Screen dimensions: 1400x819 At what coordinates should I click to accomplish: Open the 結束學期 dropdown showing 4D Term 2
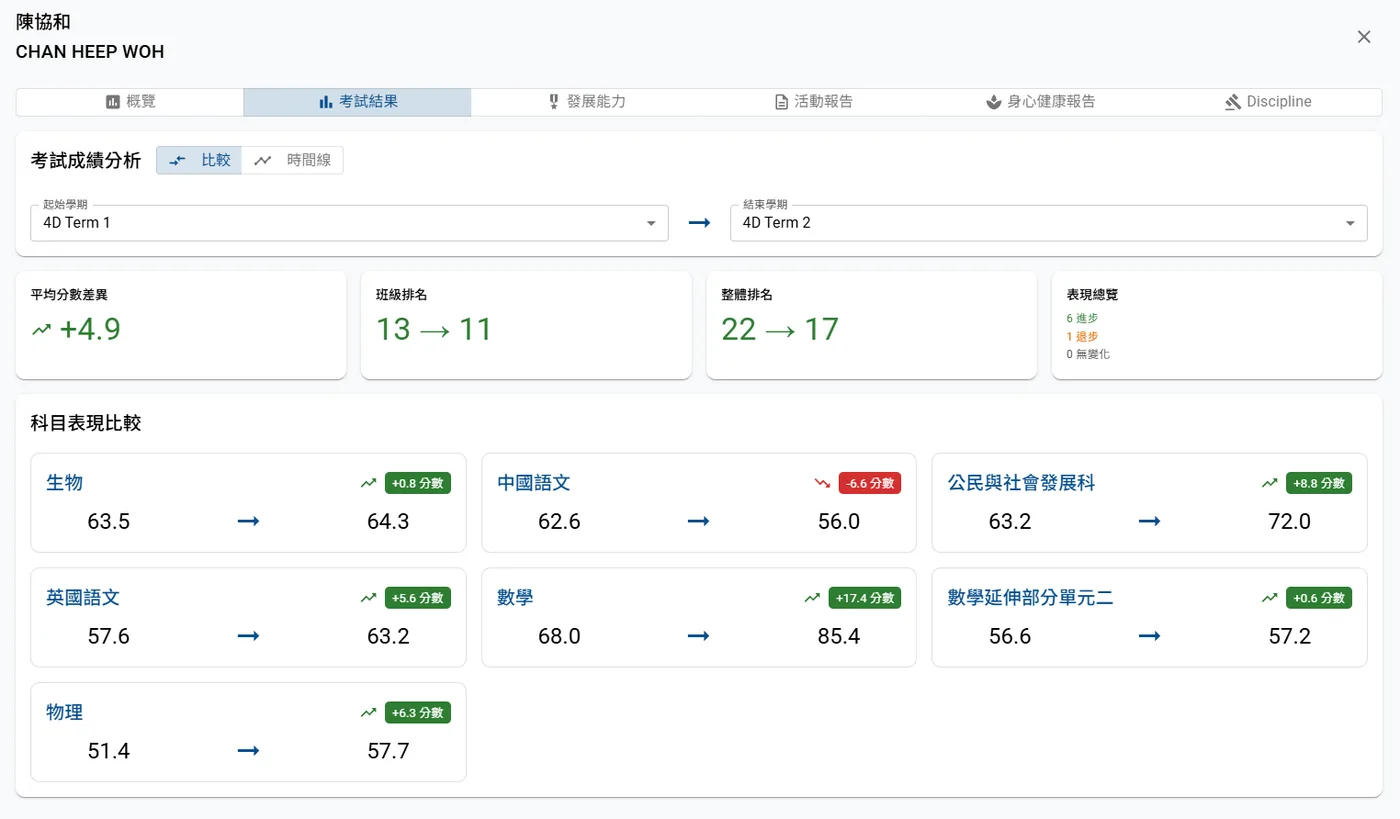1048,223
